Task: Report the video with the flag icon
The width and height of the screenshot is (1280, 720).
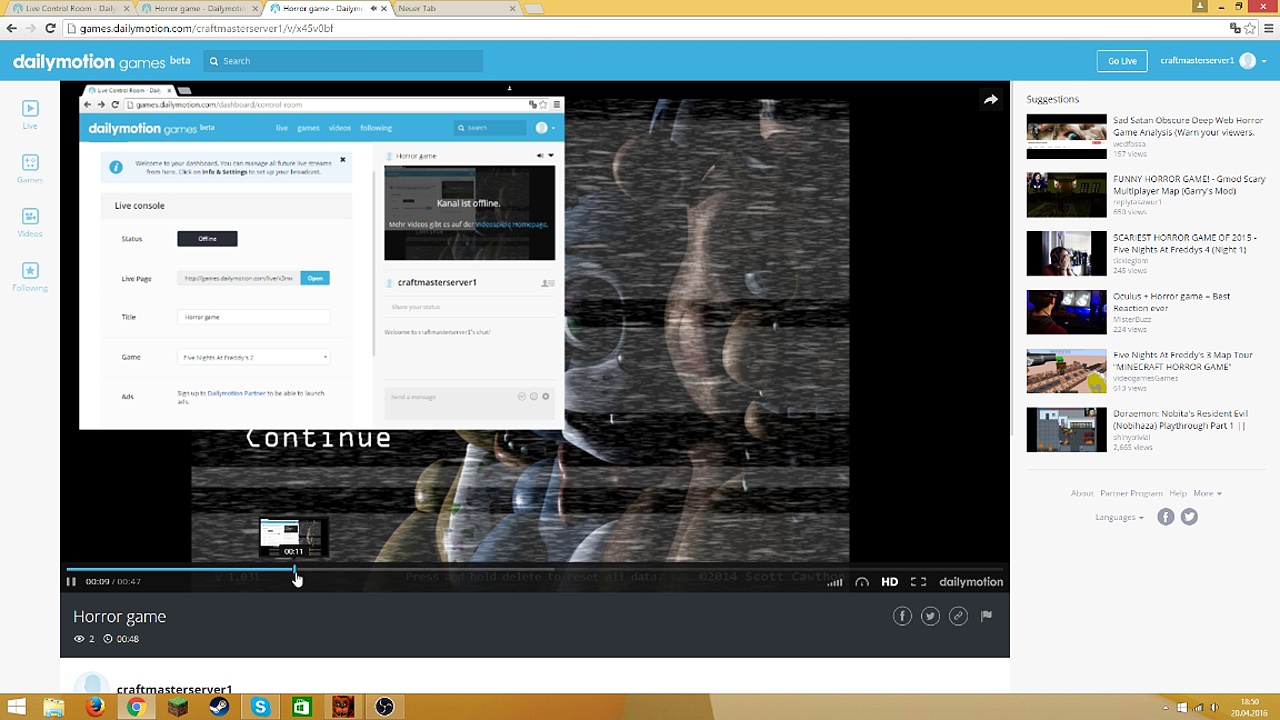Action: pyautogui.click(x=986, y=616)
